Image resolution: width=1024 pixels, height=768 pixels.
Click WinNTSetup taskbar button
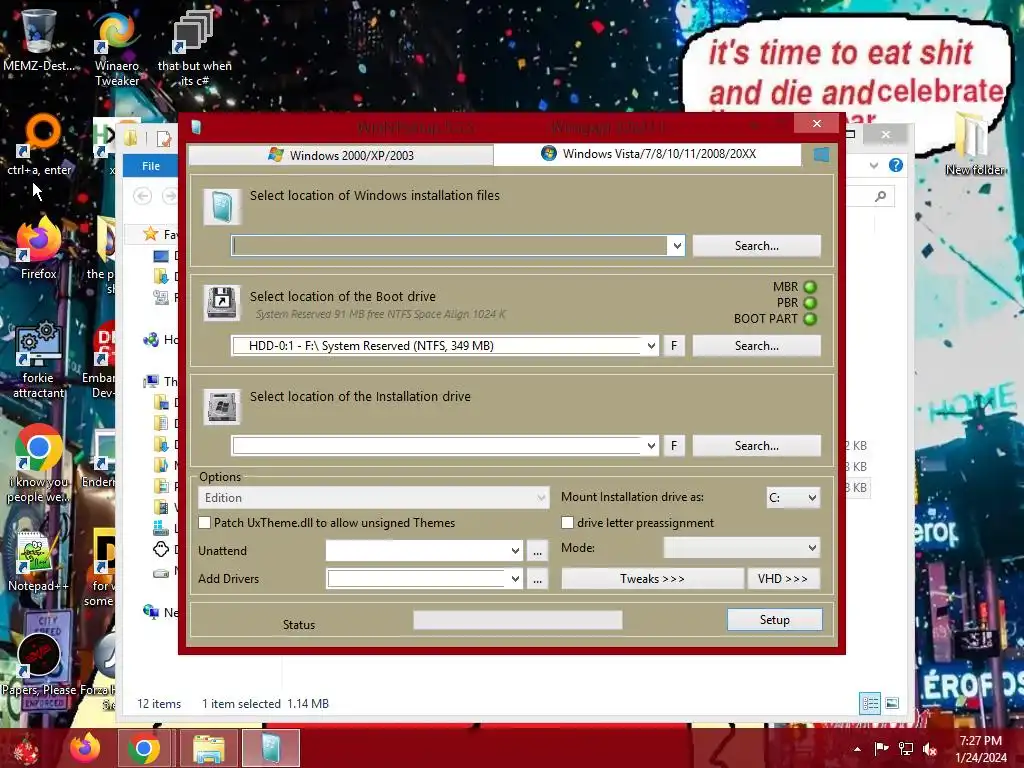270,748
